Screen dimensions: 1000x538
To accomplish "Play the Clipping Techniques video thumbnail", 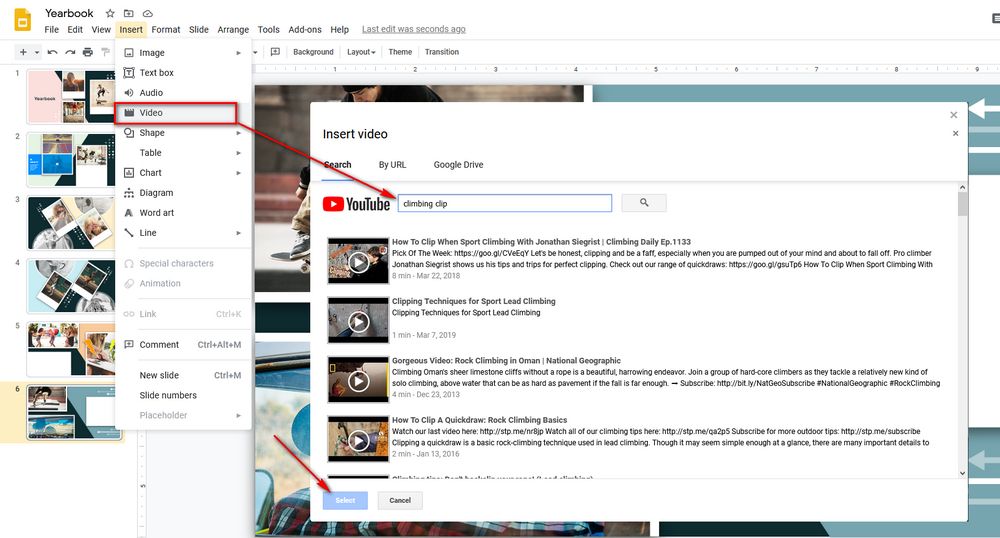I will click(x=358, y=321).
